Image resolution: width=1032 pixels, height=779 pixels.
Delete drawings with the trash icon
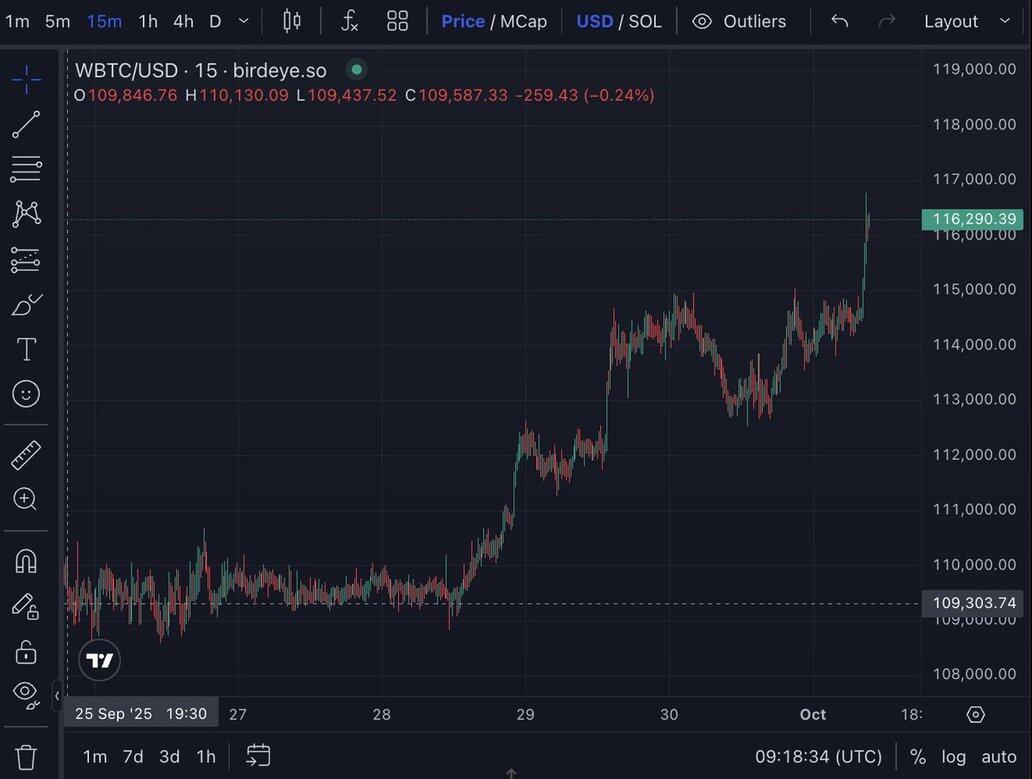point(26,756)
